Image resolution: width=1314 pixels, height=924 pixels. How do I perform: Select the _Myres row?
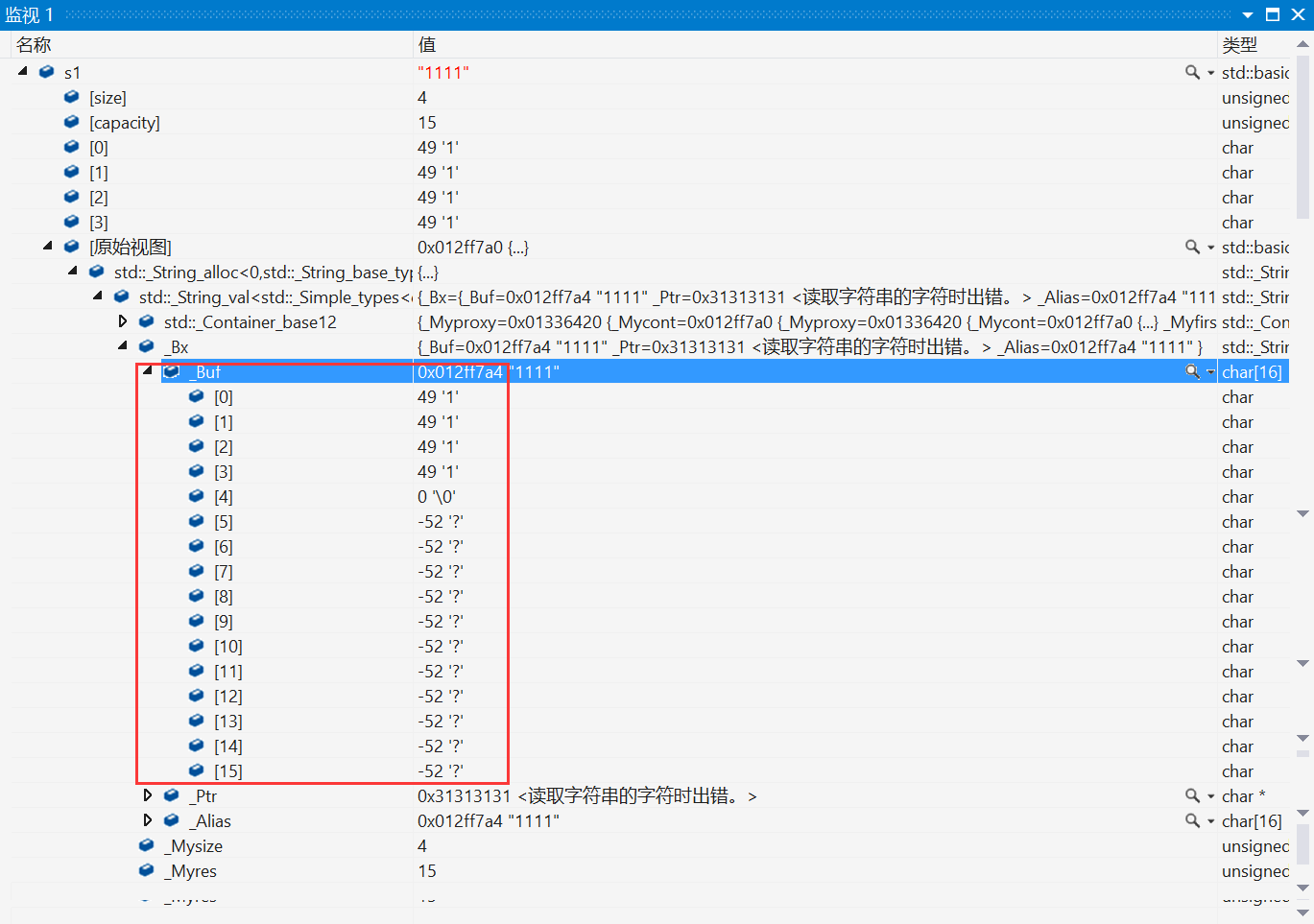coord(650,870)
